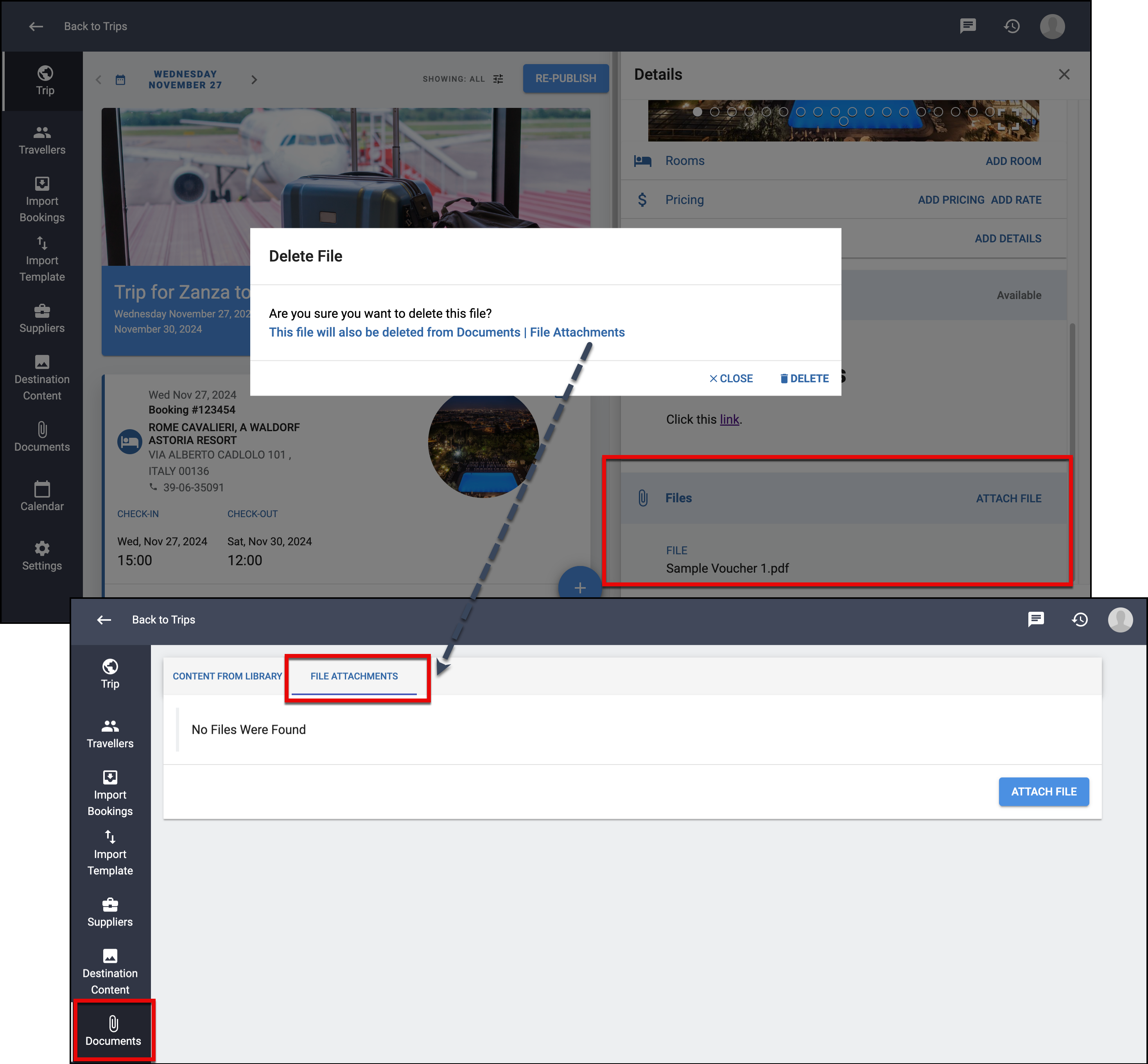This screenshot has height=1064, width=1148.
Task: Click ADD DETAILS in Details panel
Action: point(1008,238)
